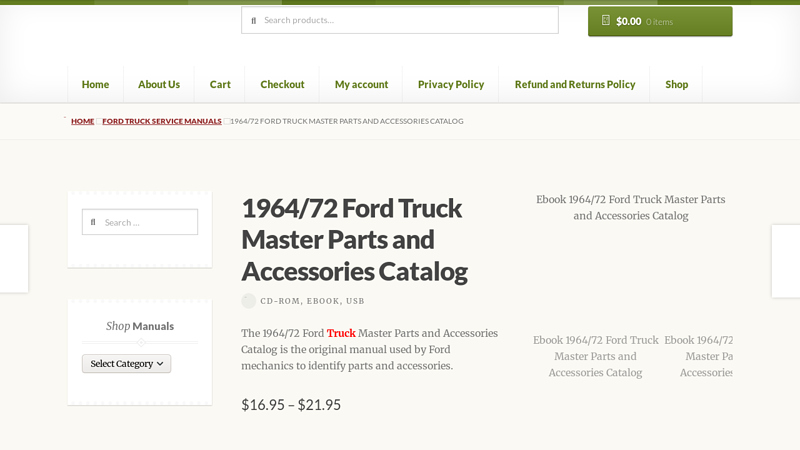Focus the sidebar Search field
The width and height of the screenshot is (800, 450).
(x=140, y=222)
